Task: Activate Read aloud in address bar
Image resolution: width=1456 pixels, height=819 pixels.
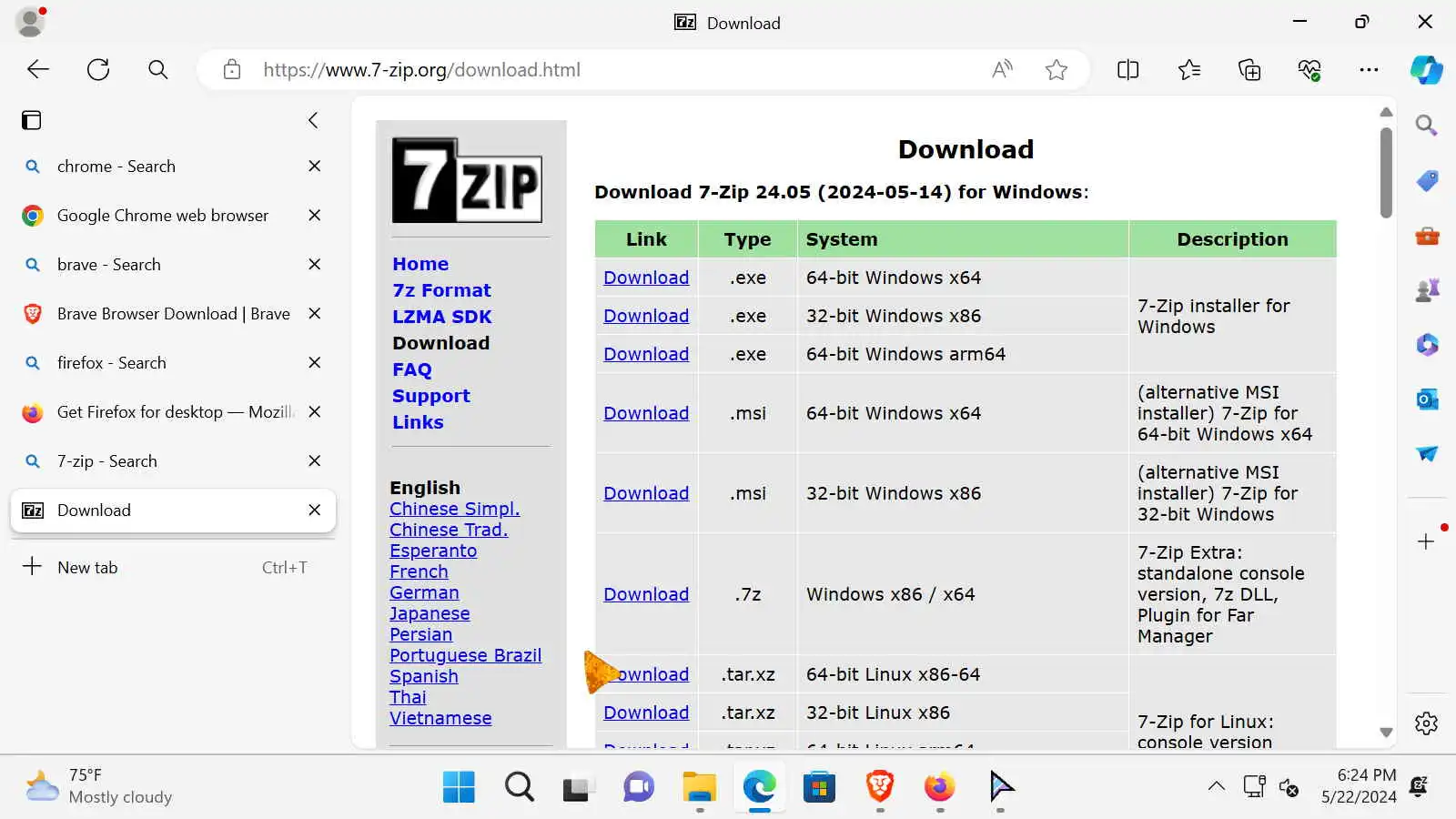Action: pos(1002,70)
